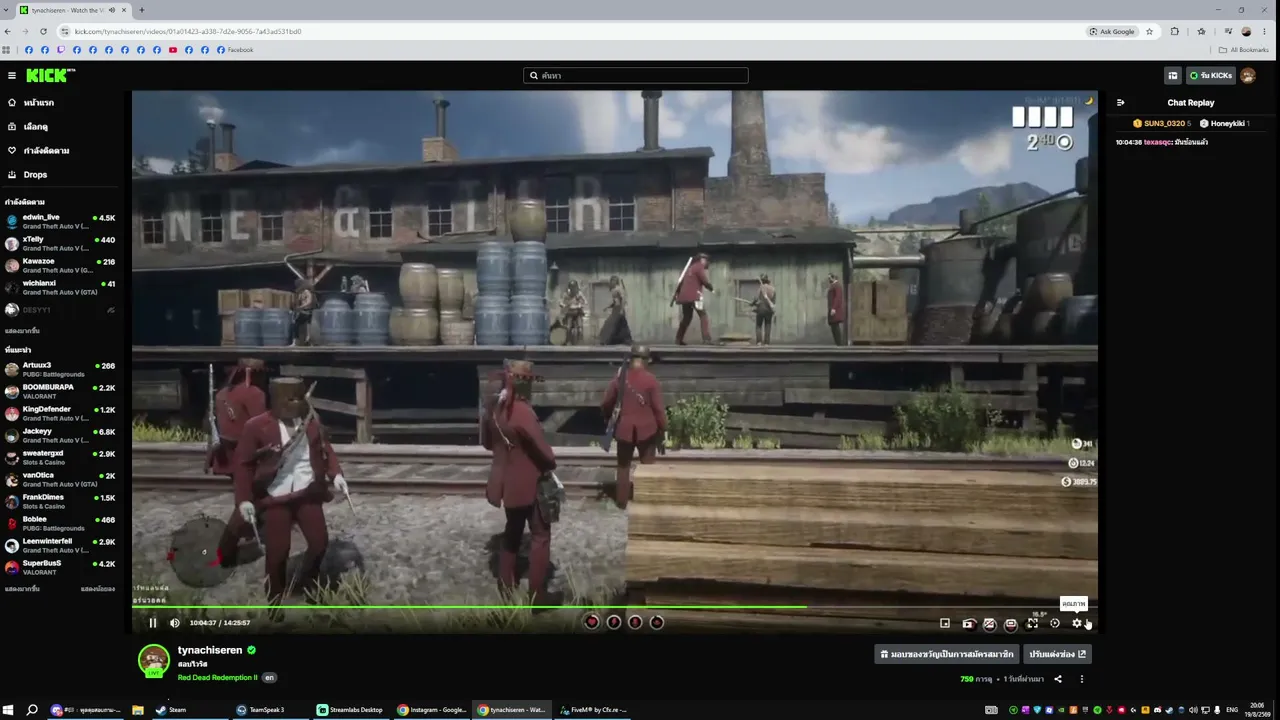This screenshot has width=1280, height=720.
Task: Select the sweatergxd channel row
Action: point(60,457)
